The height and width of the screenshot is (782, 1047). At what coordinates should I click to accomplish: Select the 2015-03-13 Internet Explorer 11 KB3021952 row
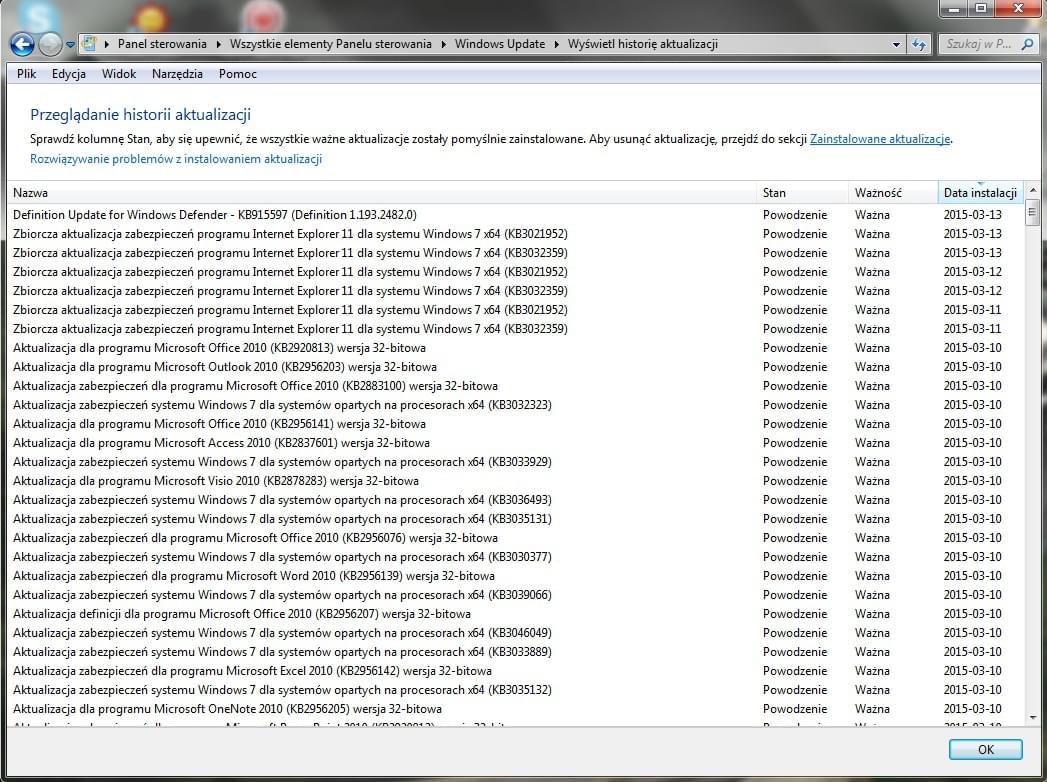(514, 234)
